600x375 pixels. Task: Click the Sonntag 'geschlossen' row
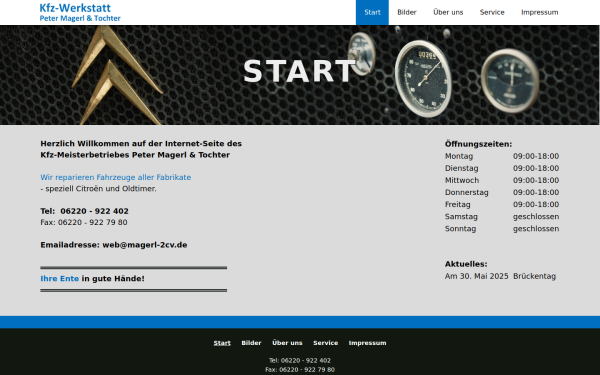coord(502,229)
